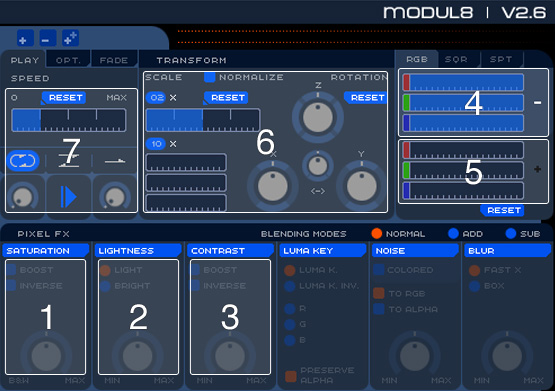Select SUB blending mode

tap(511, 233)
